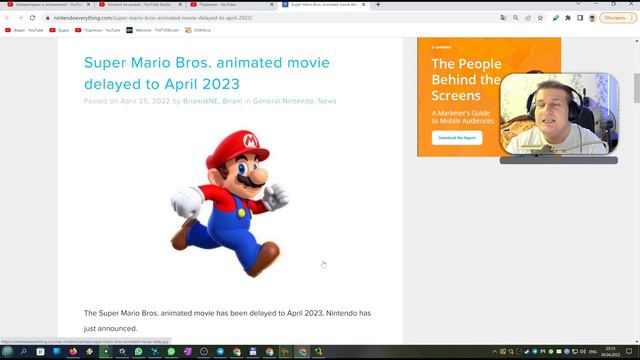The width and height of the screenshot is (640, 360).
Task: Open the News category link
Action: tap(327, 101)
